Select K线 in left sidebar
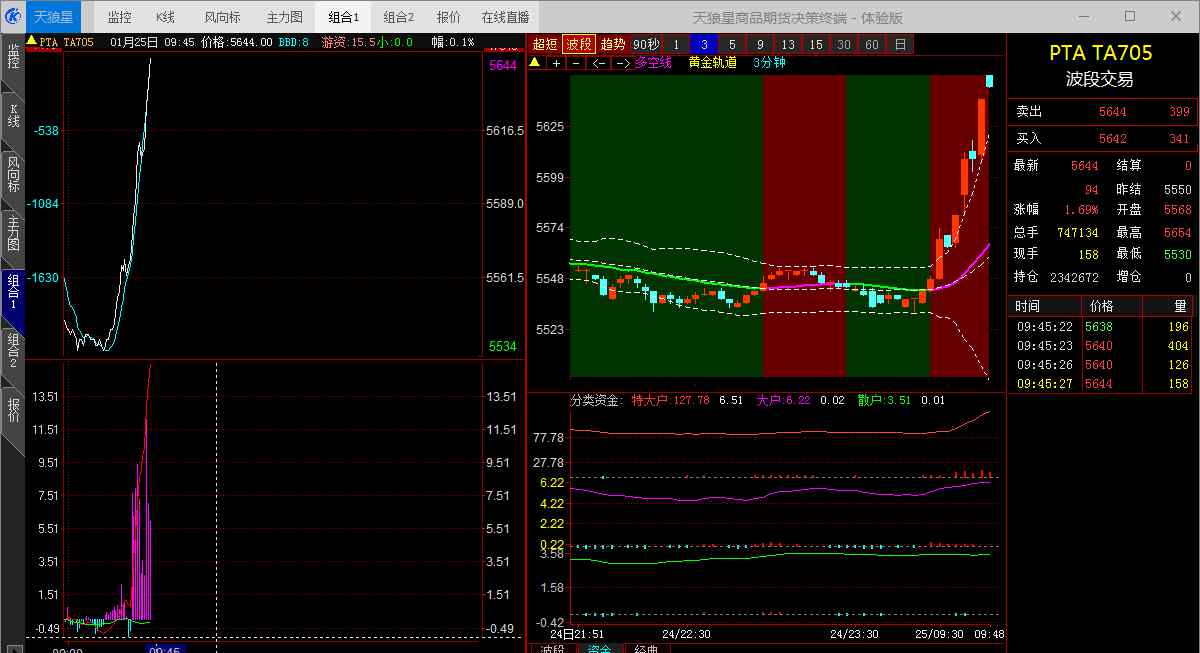 click(x=13, y=115)
